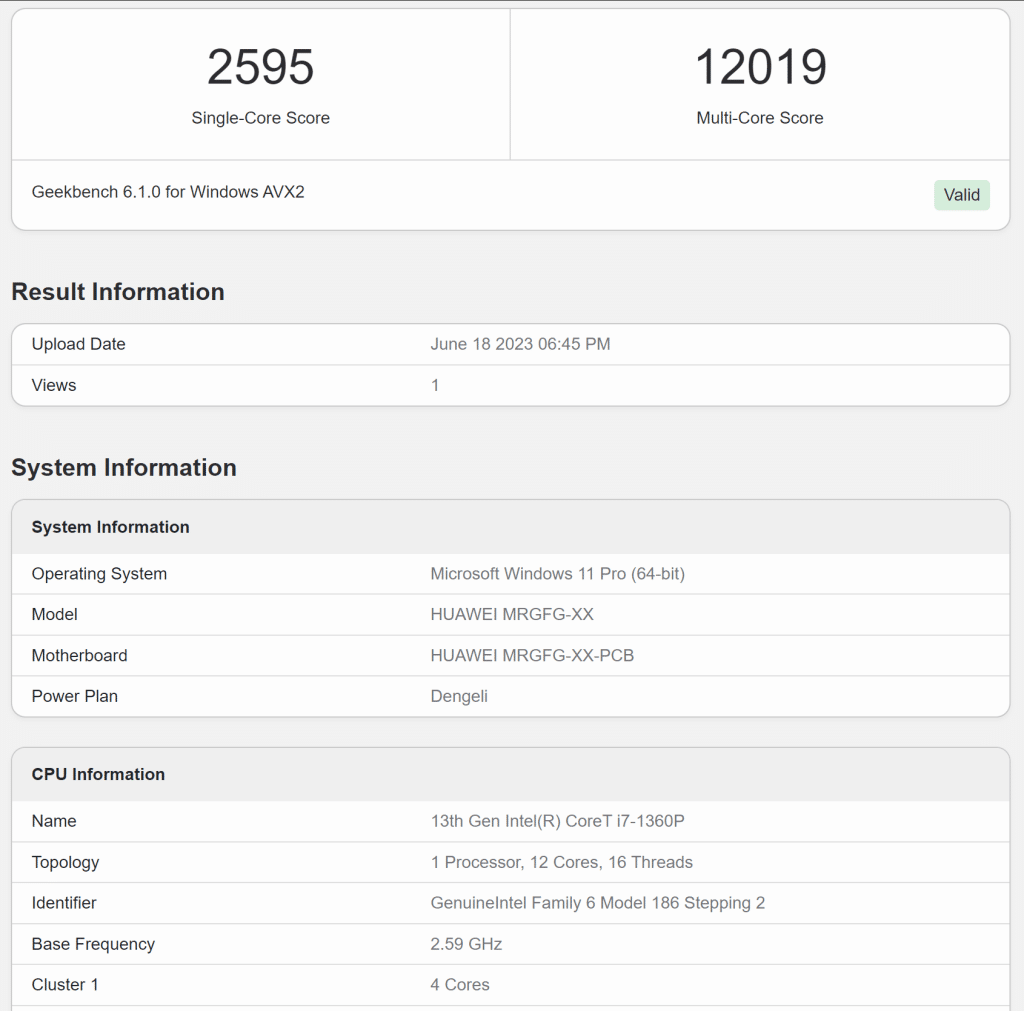The height and width of the screenshot is (1011, 1024).
Task: Click the Views label
Action: pyautogui.click(x=54, y=385)
